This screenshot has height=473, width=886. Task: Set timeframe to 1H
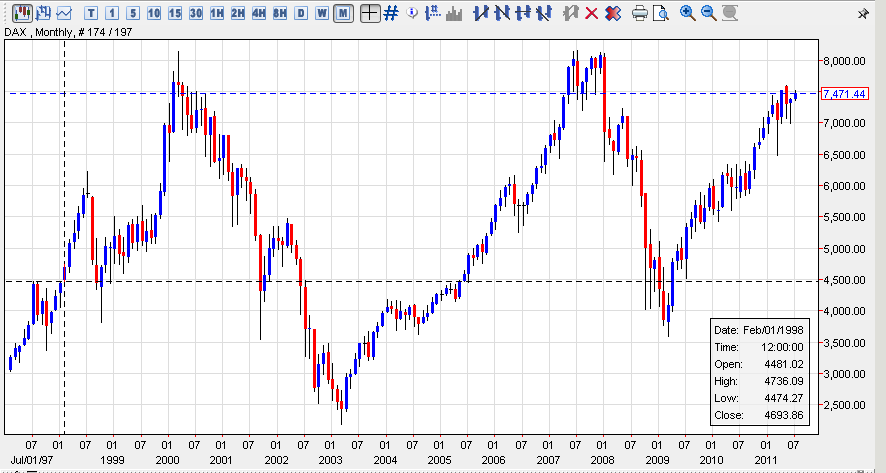coord(216,13)
